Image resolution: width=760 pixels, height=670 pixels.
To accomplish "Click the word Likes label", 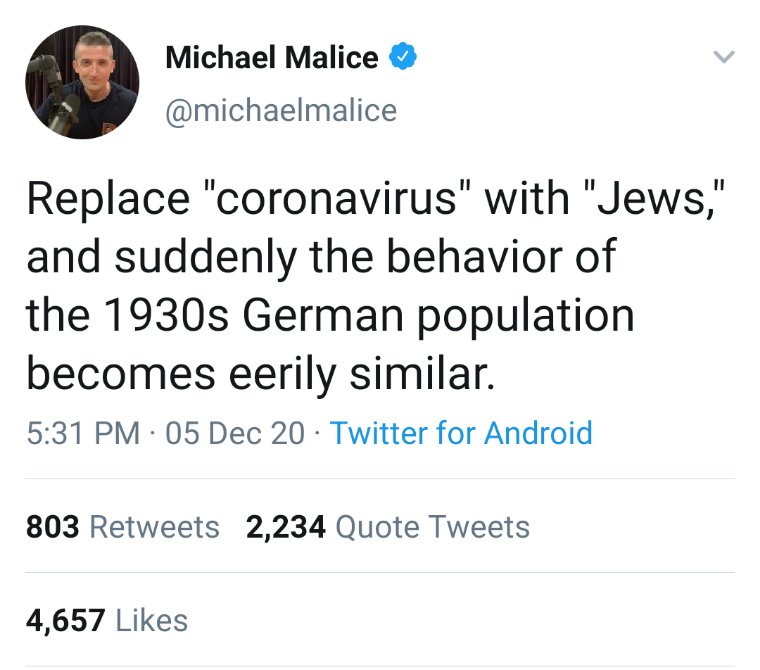I will [152, 619].
